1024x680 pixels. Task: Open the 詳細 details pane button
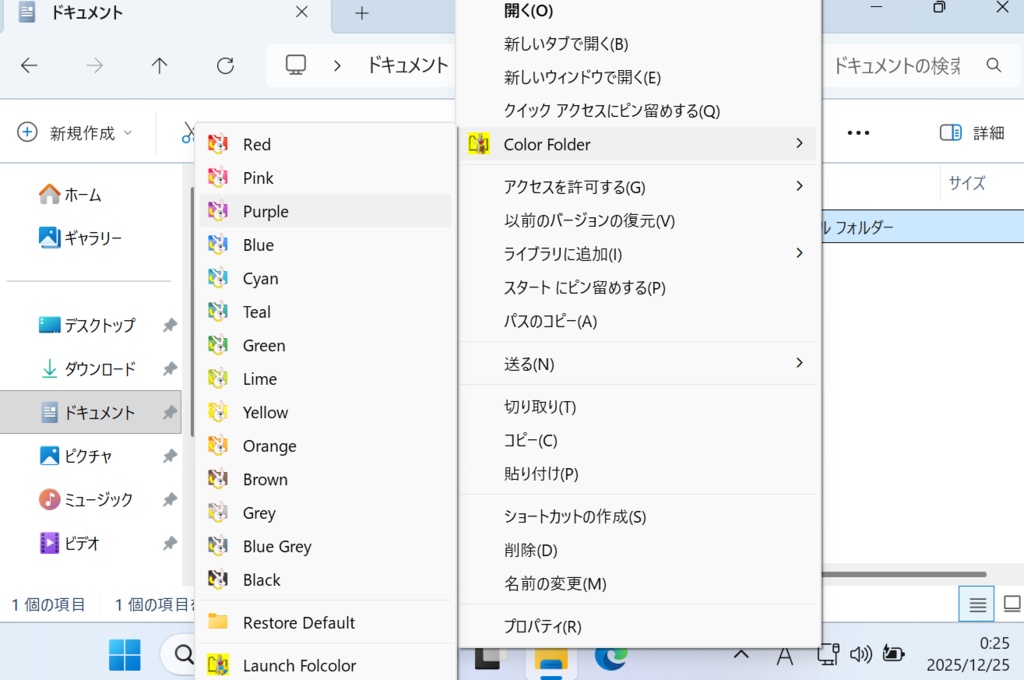click(x=972, y=133)
